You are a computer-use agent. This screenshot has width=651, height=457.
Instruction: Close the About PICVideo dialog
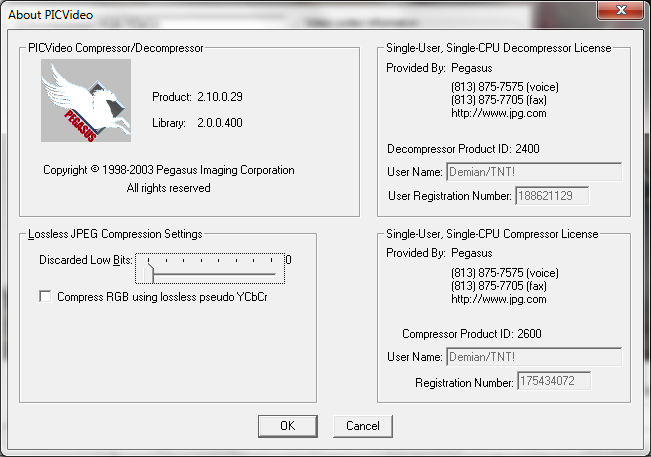tap(621, 10)
